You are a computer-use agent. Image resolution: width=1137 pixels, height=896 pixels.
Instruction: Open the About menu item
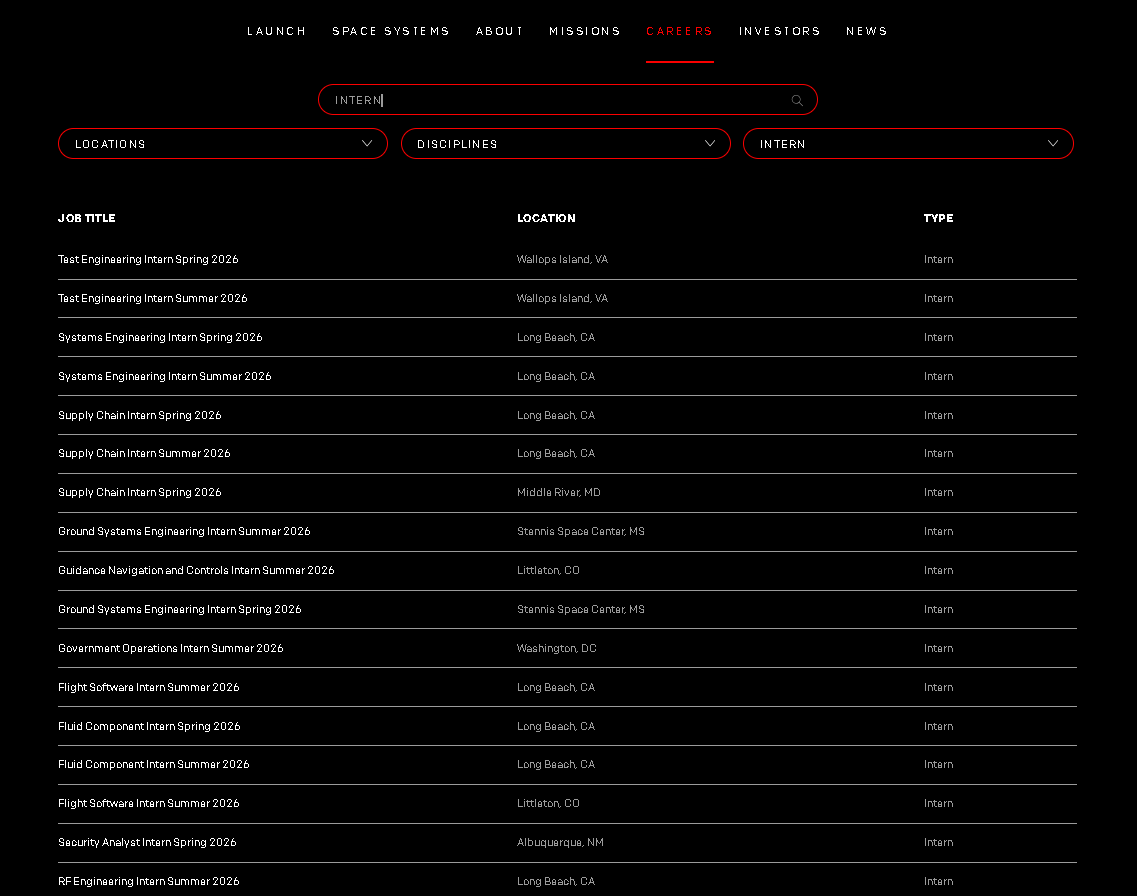tap(499, 31)
